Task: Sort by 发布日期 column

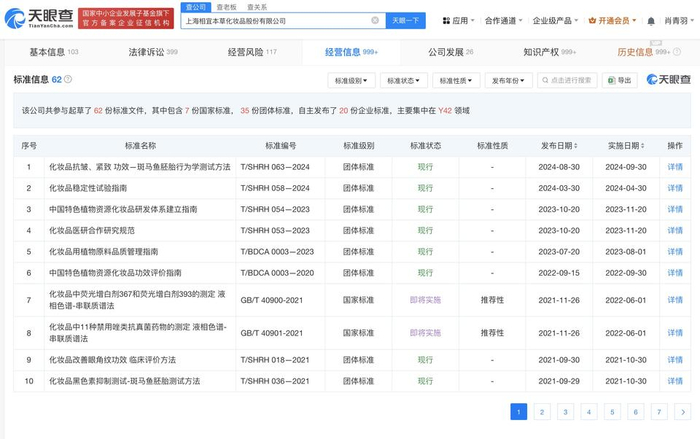Action: tap(556, 146)
